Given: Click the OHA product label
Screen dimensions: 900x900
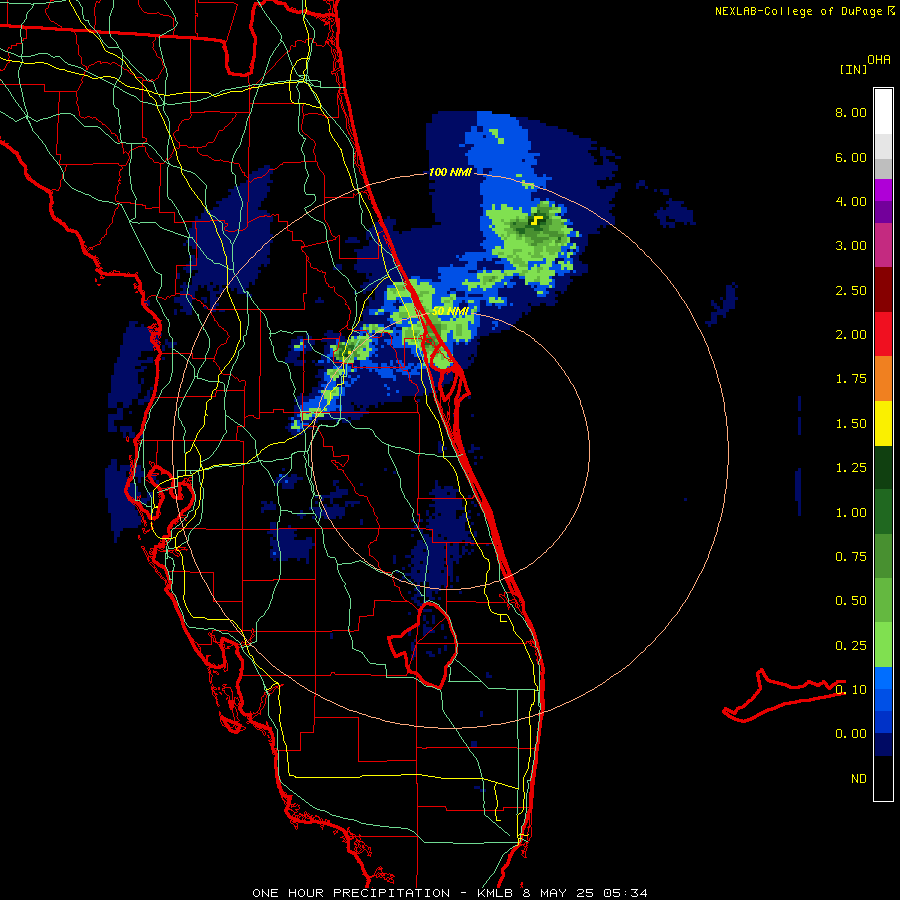Looking at the screenshot, I should 879,60.
